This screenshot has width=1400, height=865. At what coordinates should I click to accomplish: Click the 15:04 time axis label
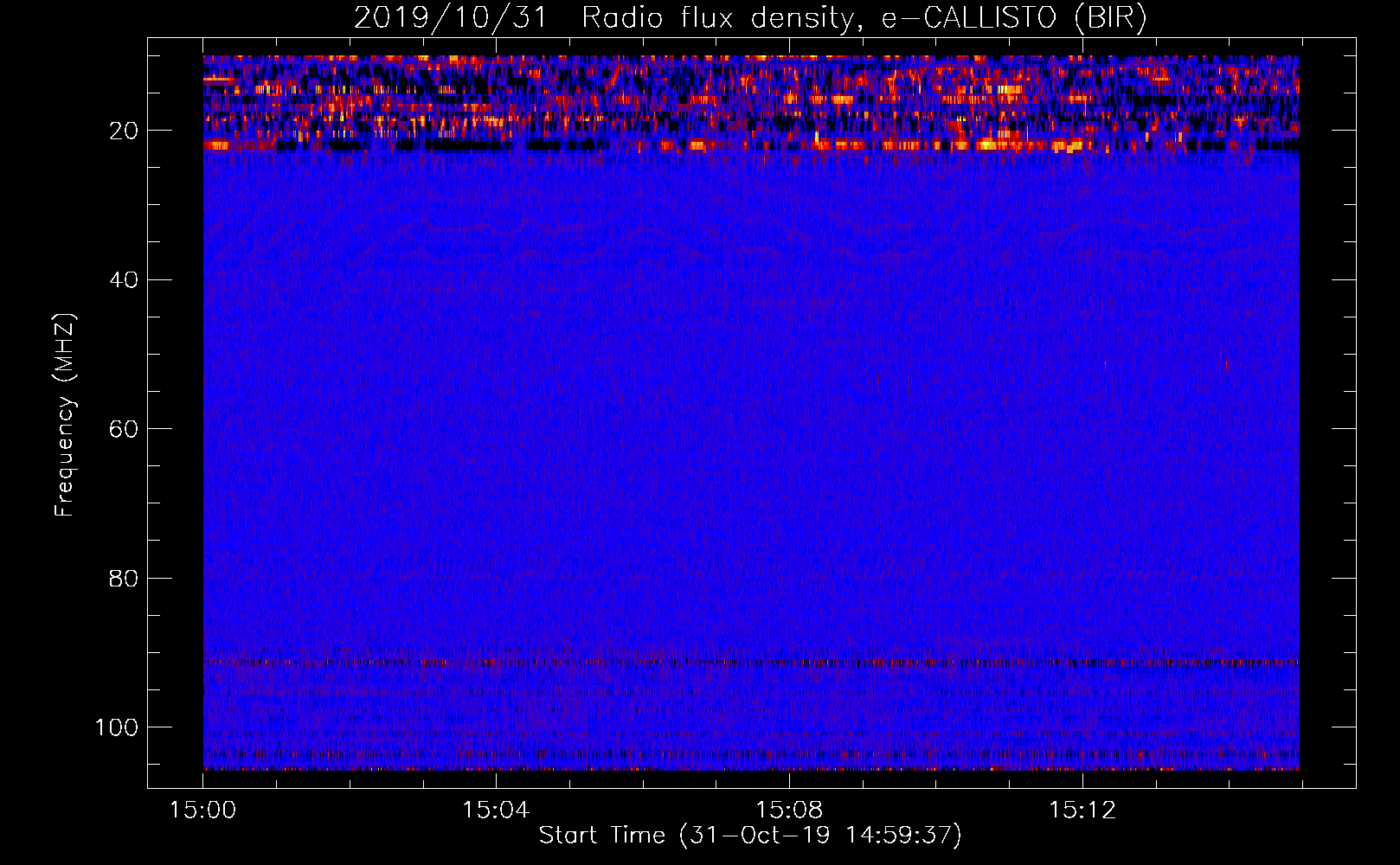tap(495, 811)
